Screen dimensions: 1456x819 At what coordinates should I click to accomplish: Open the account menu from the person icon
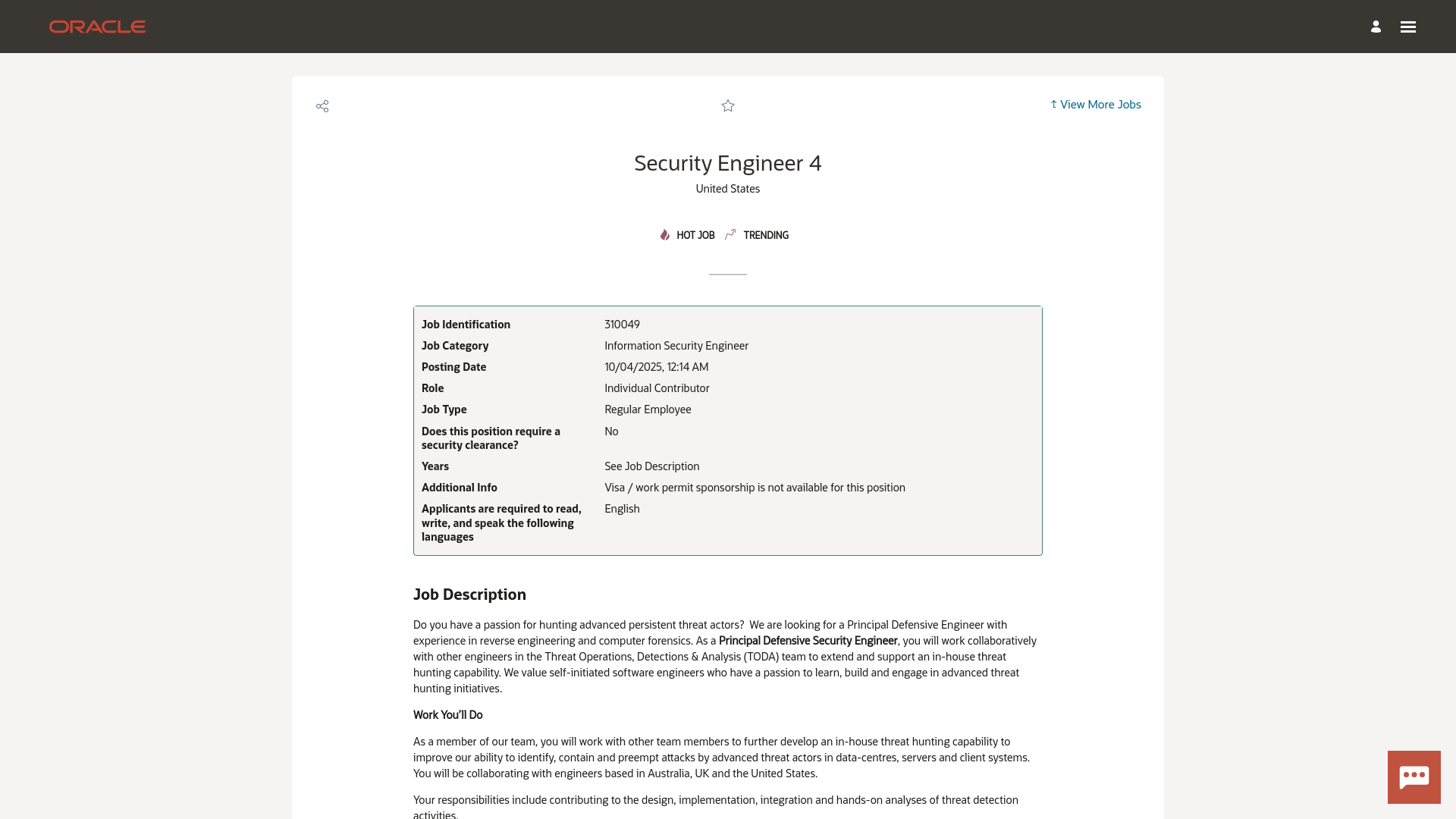(1376, 27)
